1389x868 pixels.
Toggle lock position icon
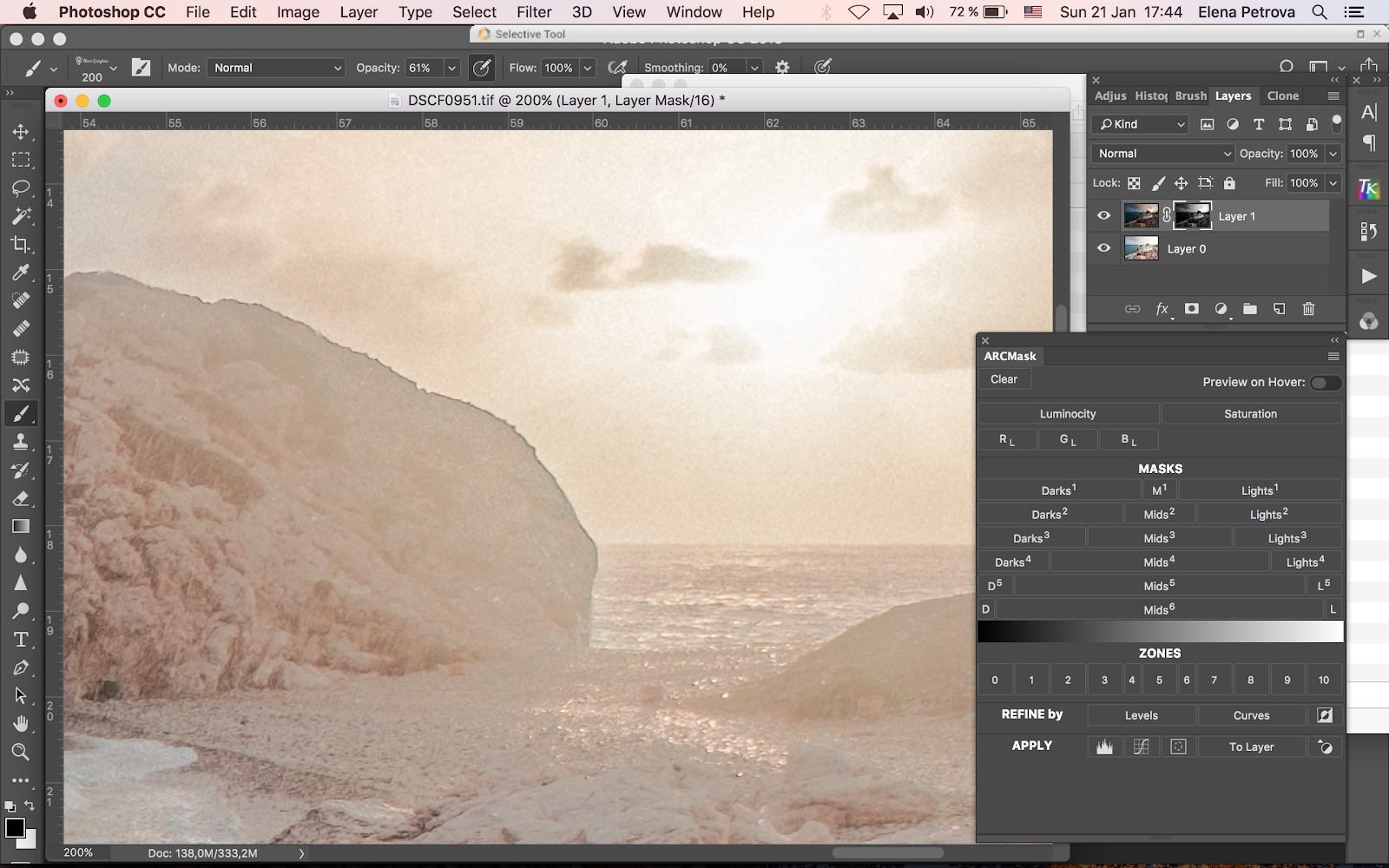(x=1182, y=183)
